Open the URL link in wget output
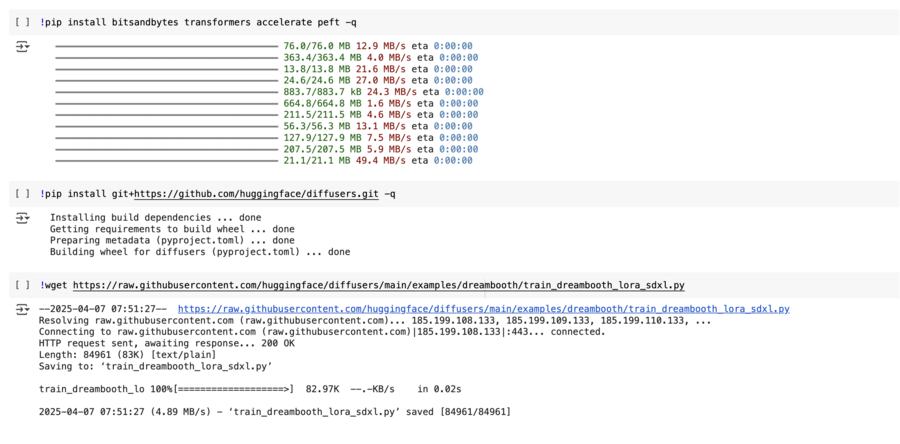 pos(483,310)
